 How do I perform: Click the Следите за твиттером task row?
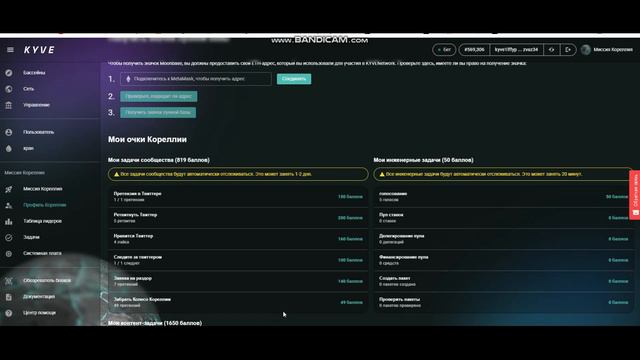(x=238, y=260)
